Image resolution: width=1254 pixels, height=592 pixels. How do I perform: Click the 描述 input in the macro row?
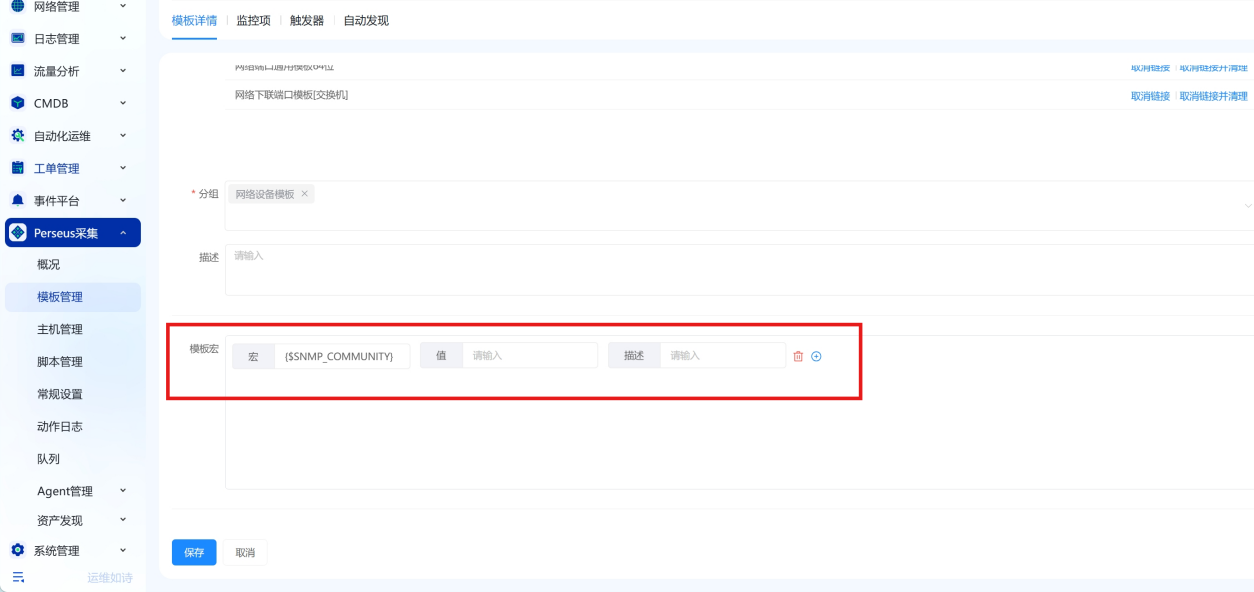click(723, 356)
